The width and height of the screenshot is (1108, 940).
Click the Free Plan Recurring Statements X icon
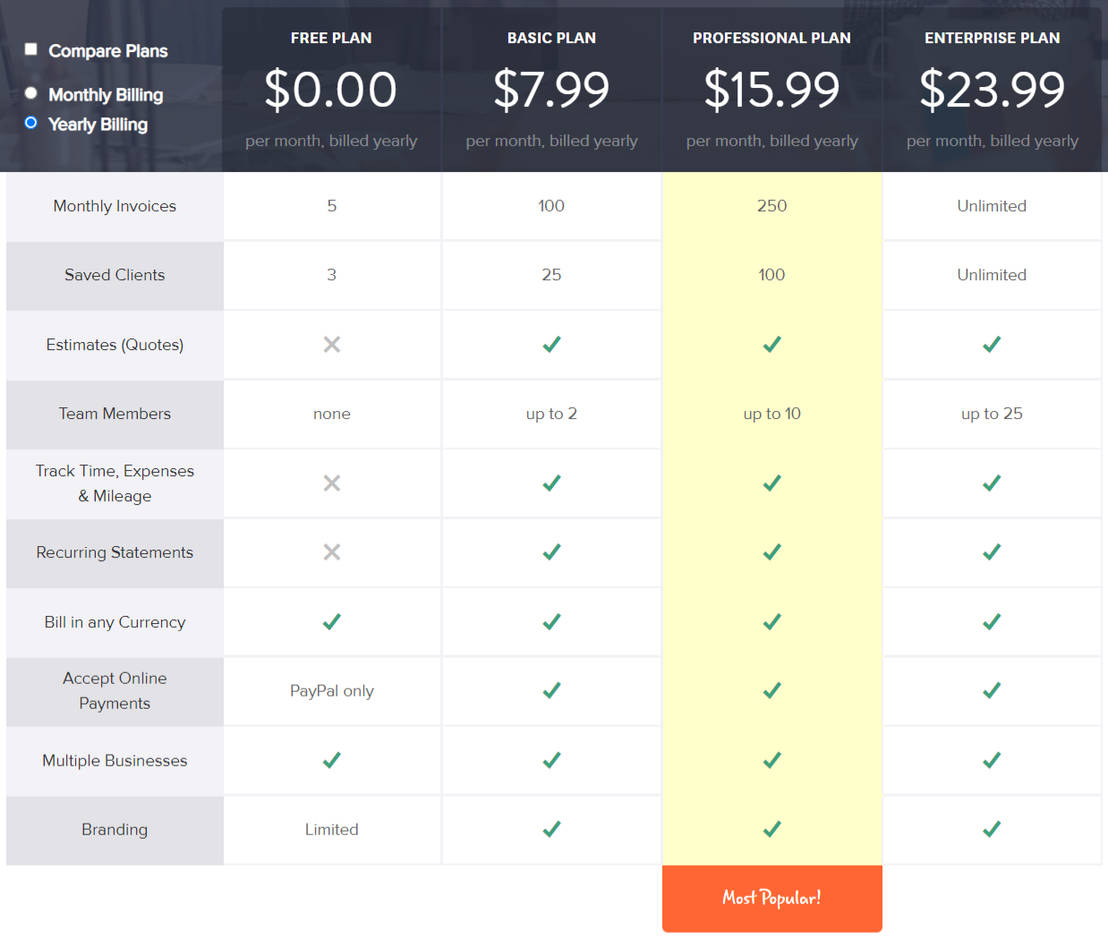point(332,552)
